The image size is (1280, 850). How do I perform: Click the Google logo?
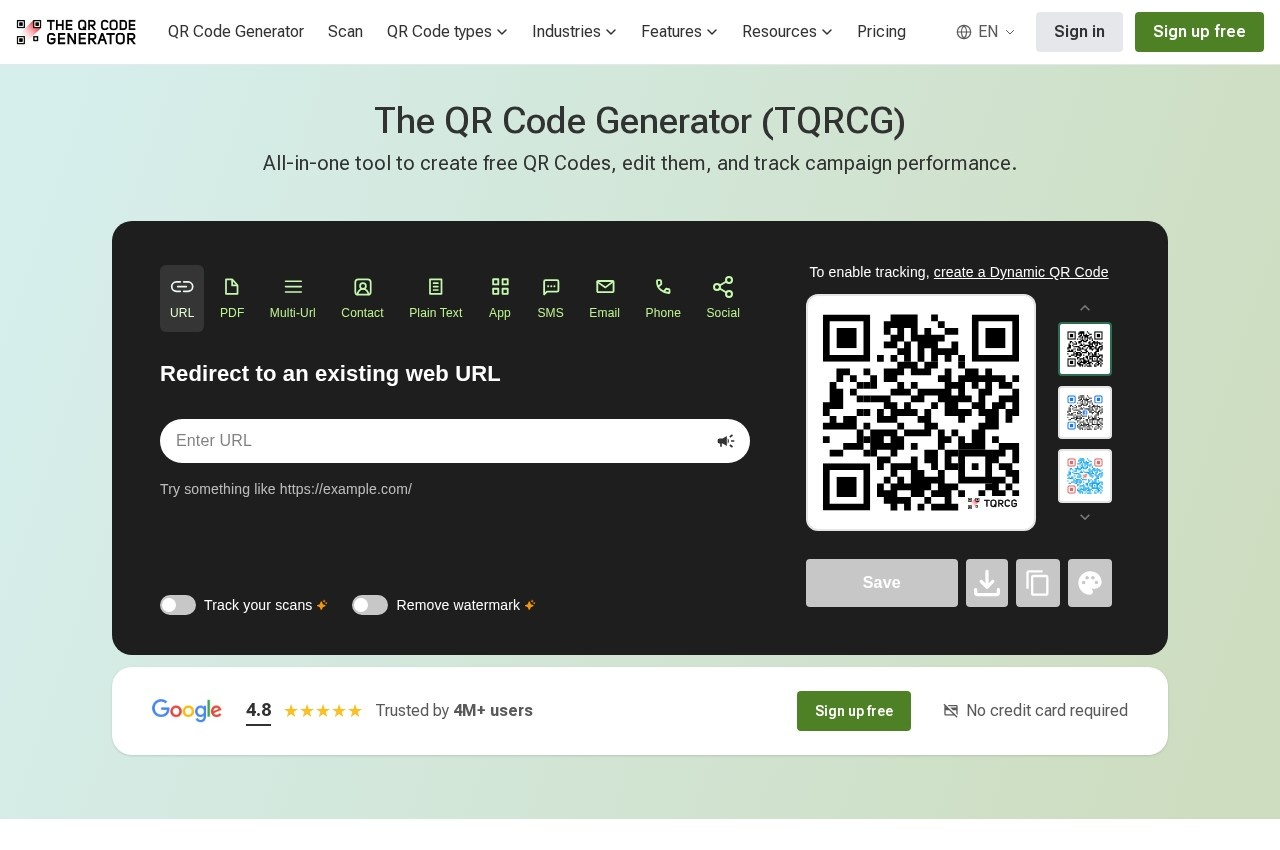187,711
